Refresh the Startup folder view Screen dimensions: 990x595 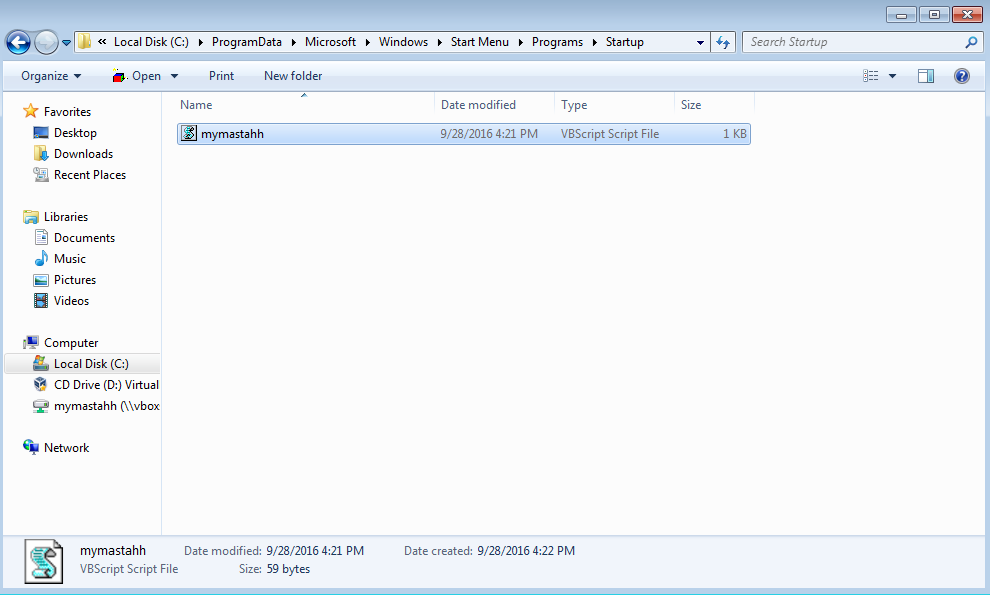(x=723, y=42)
